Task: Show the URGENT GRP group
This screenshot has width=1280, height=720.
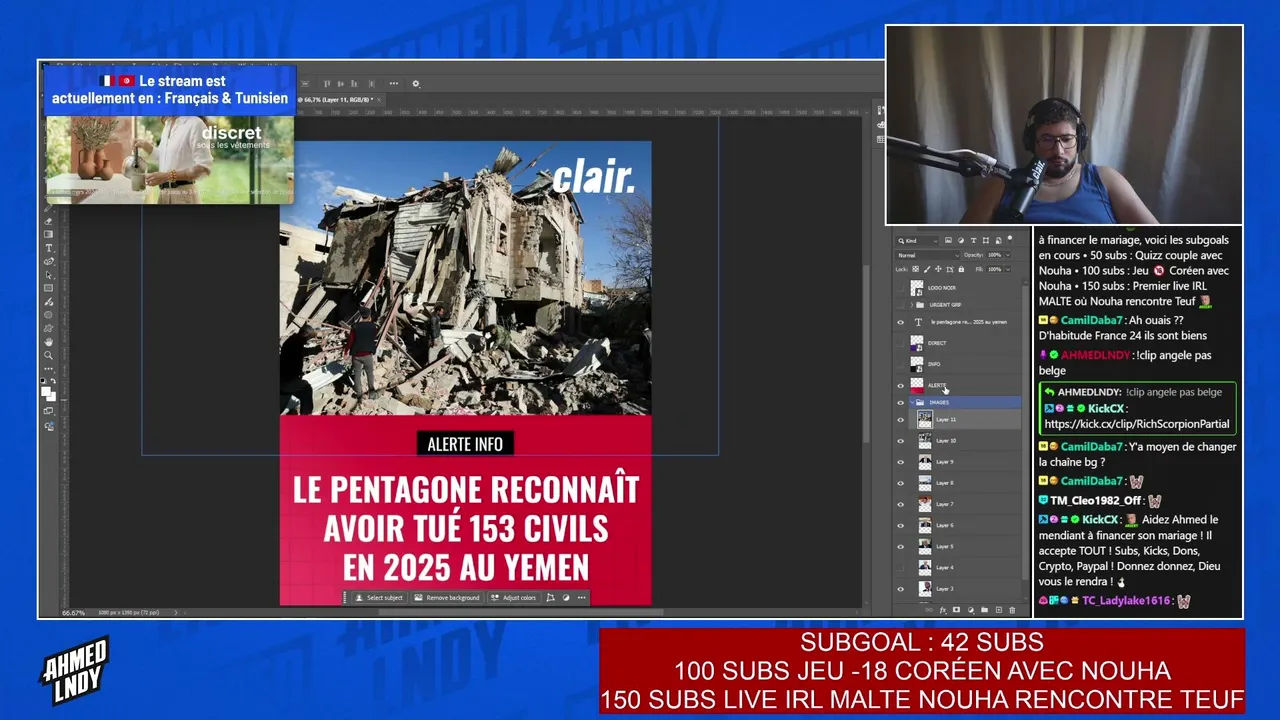Action: (900, 304)
